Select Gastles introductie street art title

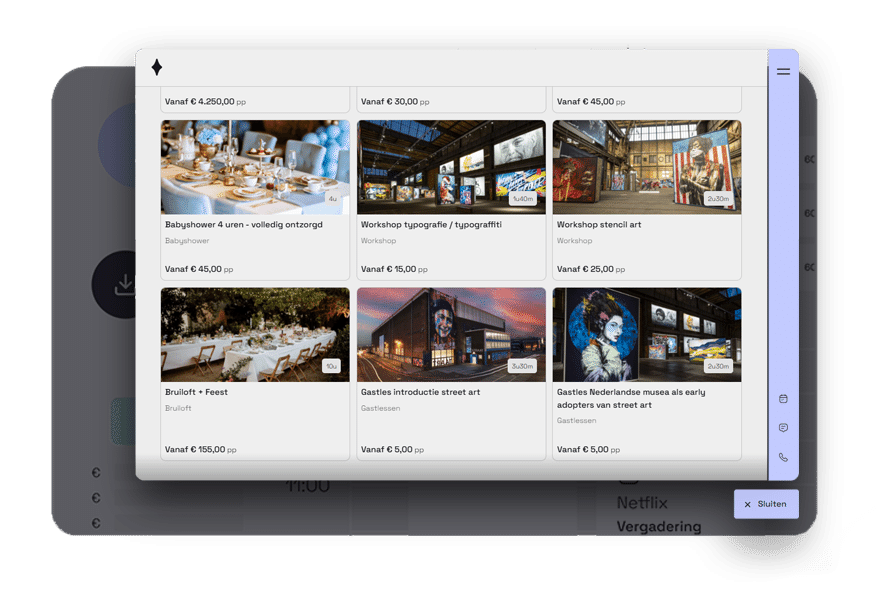tap(421, 392)
